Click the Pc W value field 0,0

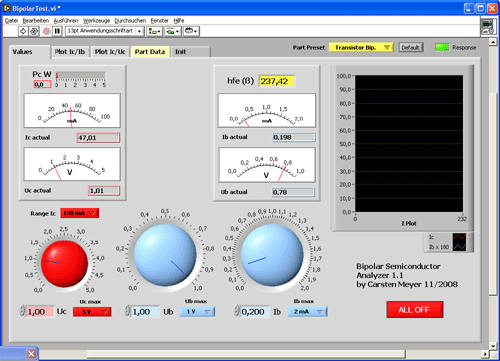coord(42,85)
